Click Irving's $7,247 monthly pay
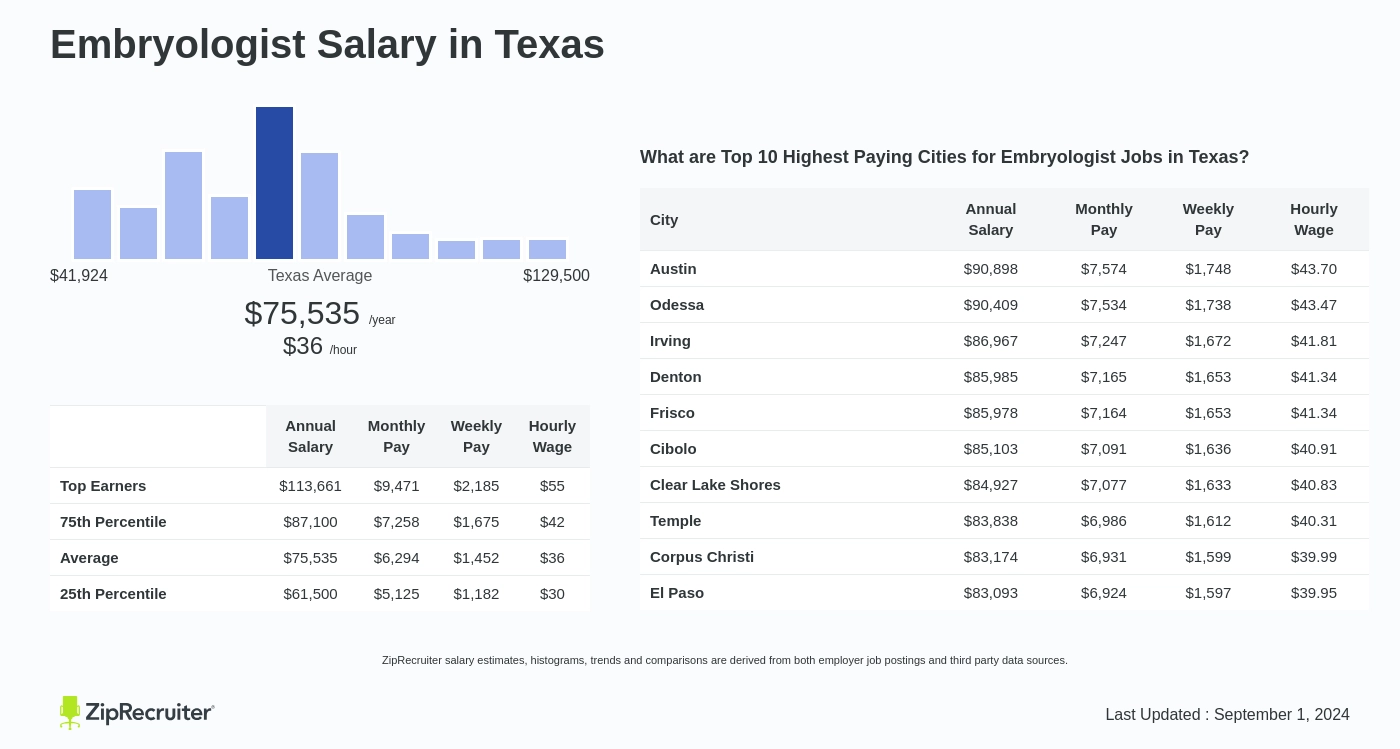The height and width of the screenshot is (749, 1400). [x=1104, y=341]
